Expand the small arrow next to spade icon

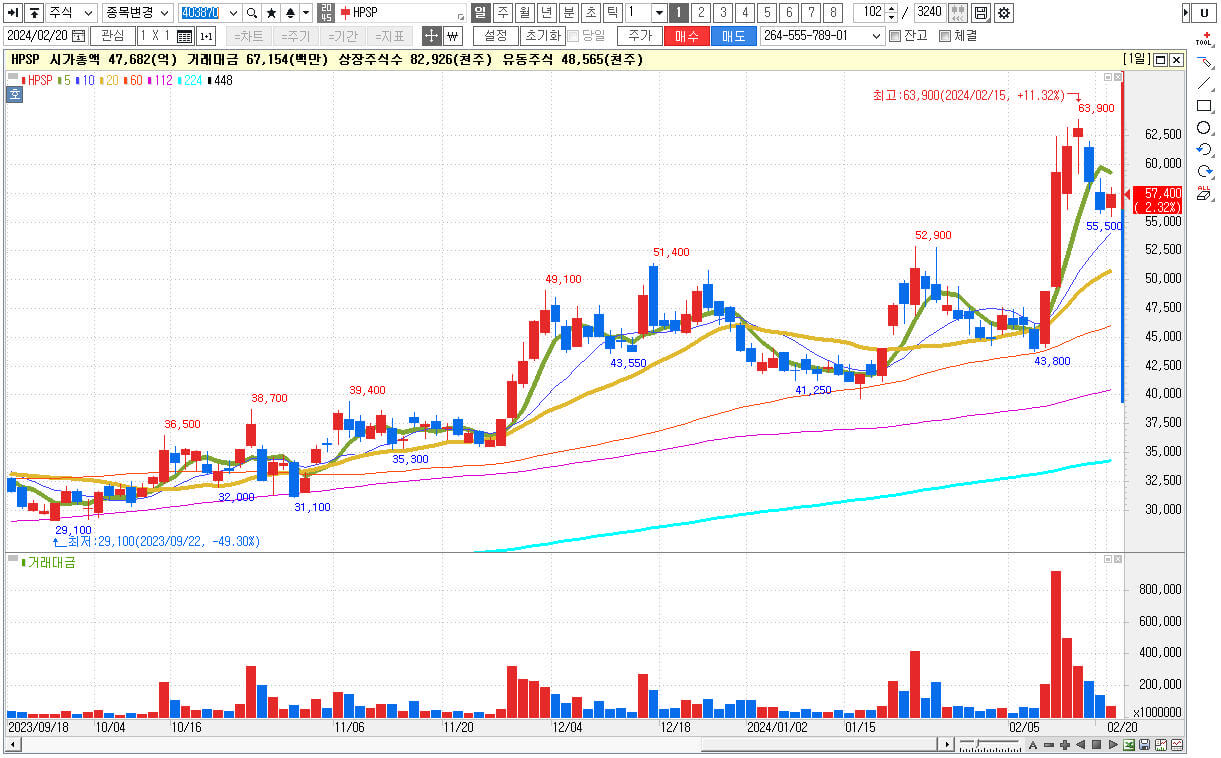(x=306, y=13)
